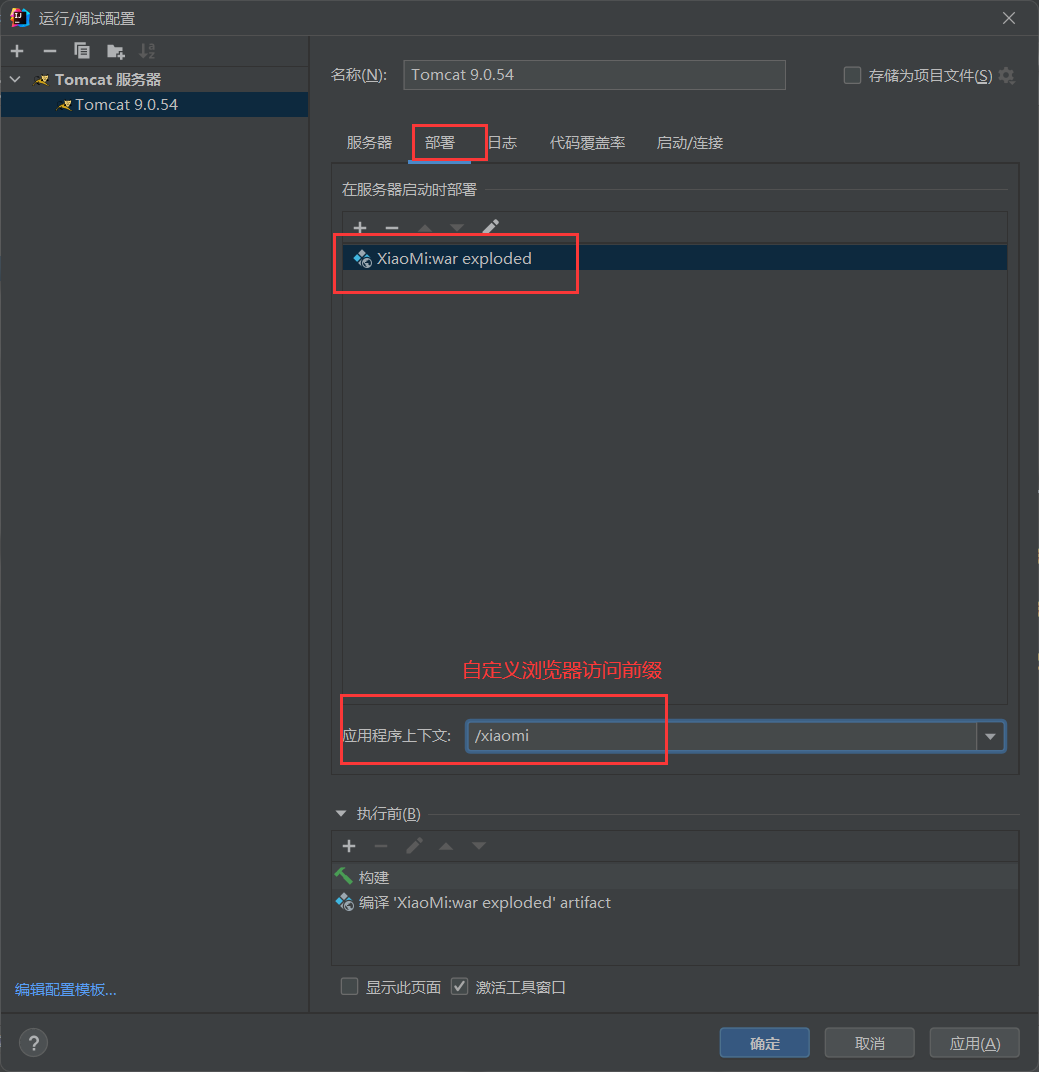
Task: Switch to the 服务器 tab
Action: coord(369,143)
